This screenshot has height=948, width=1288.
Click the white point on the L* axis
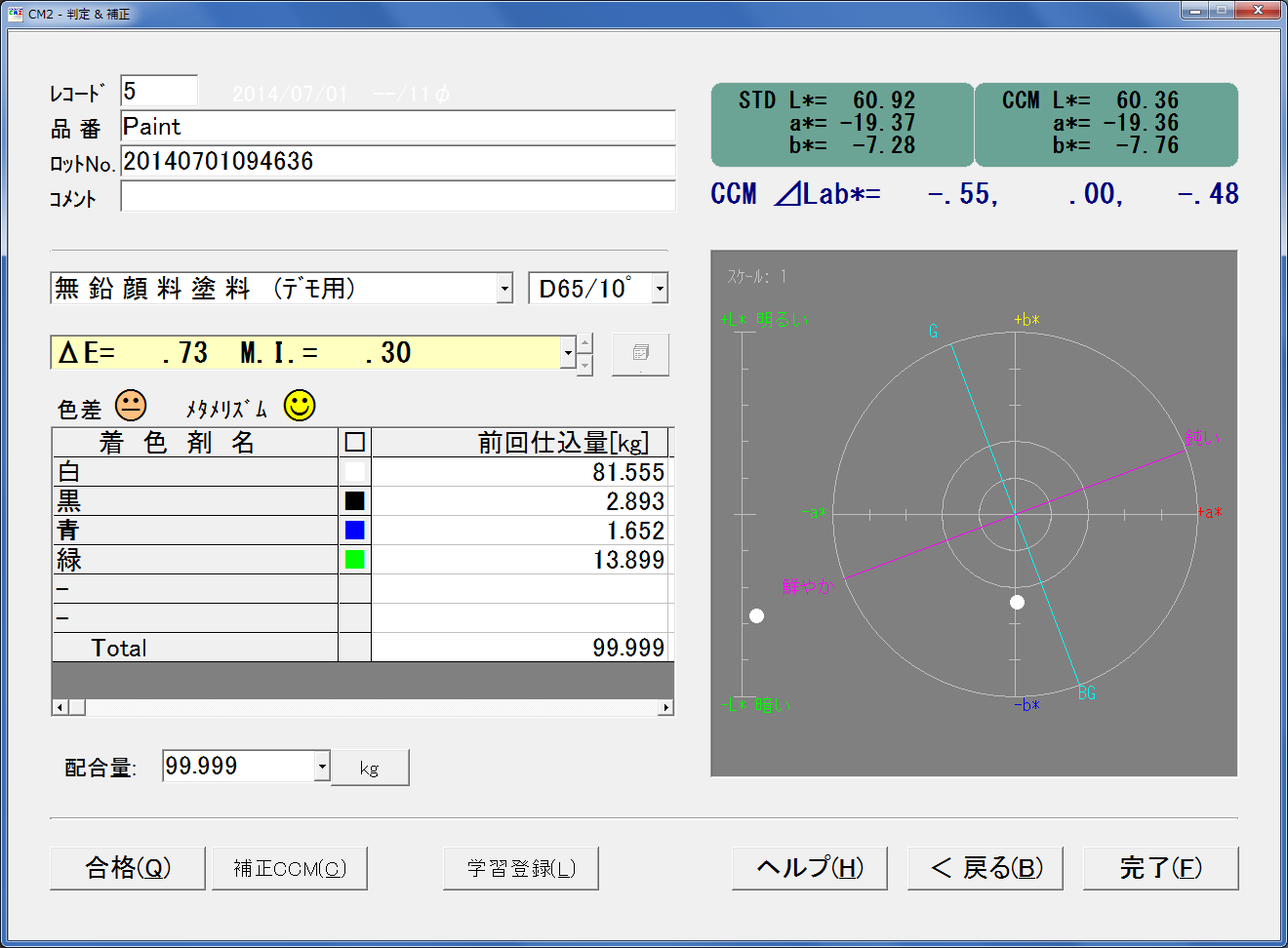tap(756, 615)
